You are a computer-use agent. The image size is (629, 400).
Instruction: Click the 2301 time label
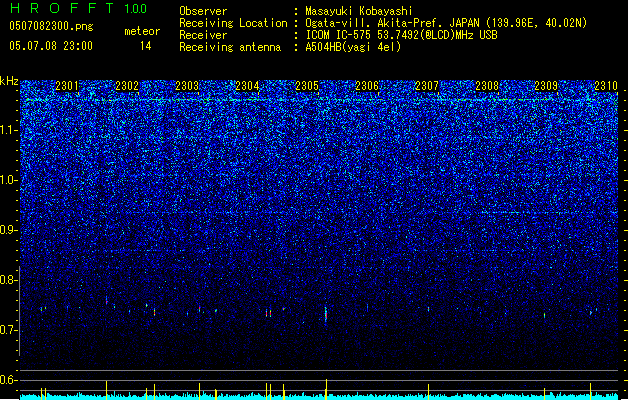(67, 86)
